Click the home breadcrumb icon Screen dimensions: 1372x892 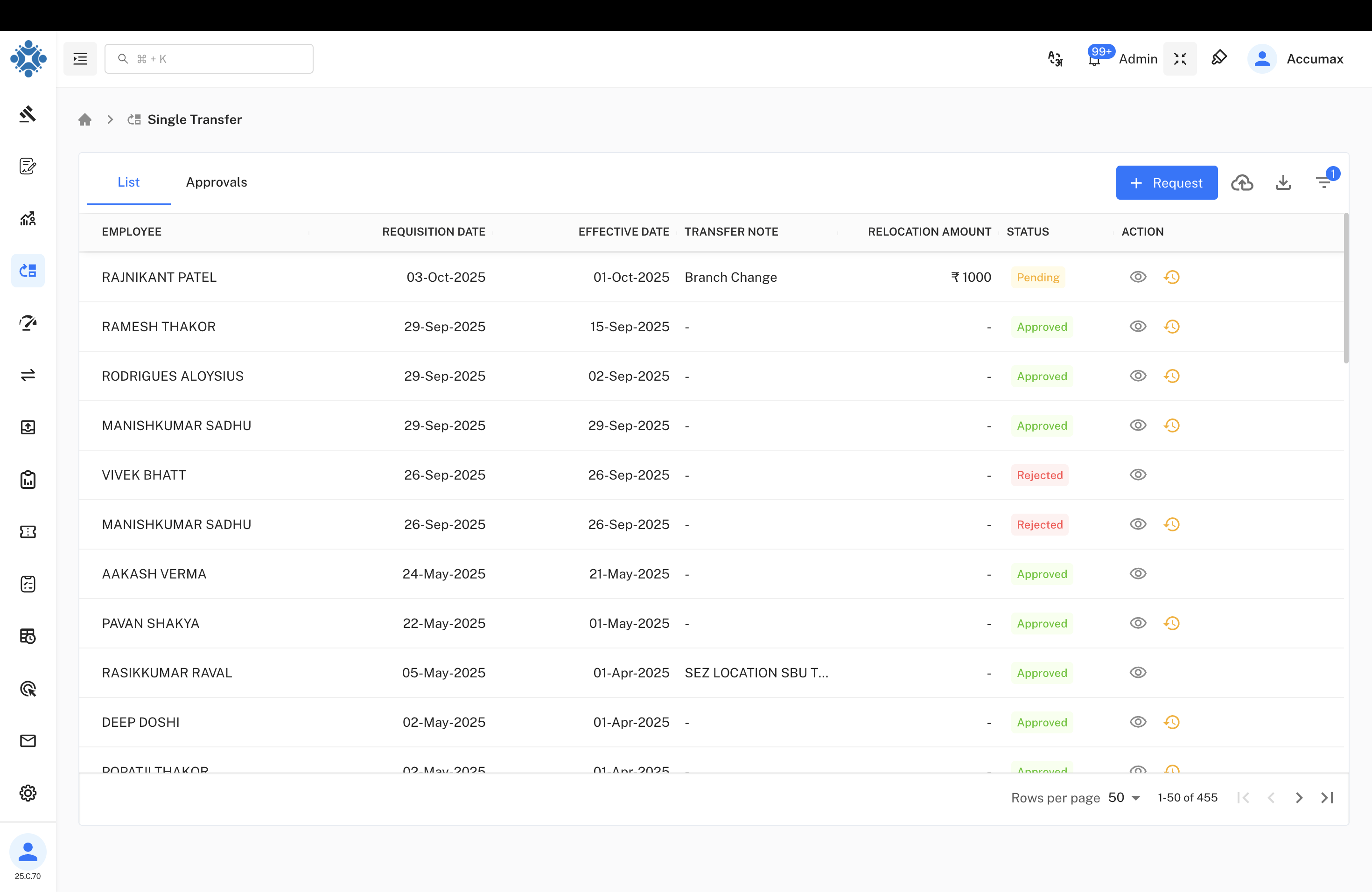pyautogui.click(x=85, y=119)
